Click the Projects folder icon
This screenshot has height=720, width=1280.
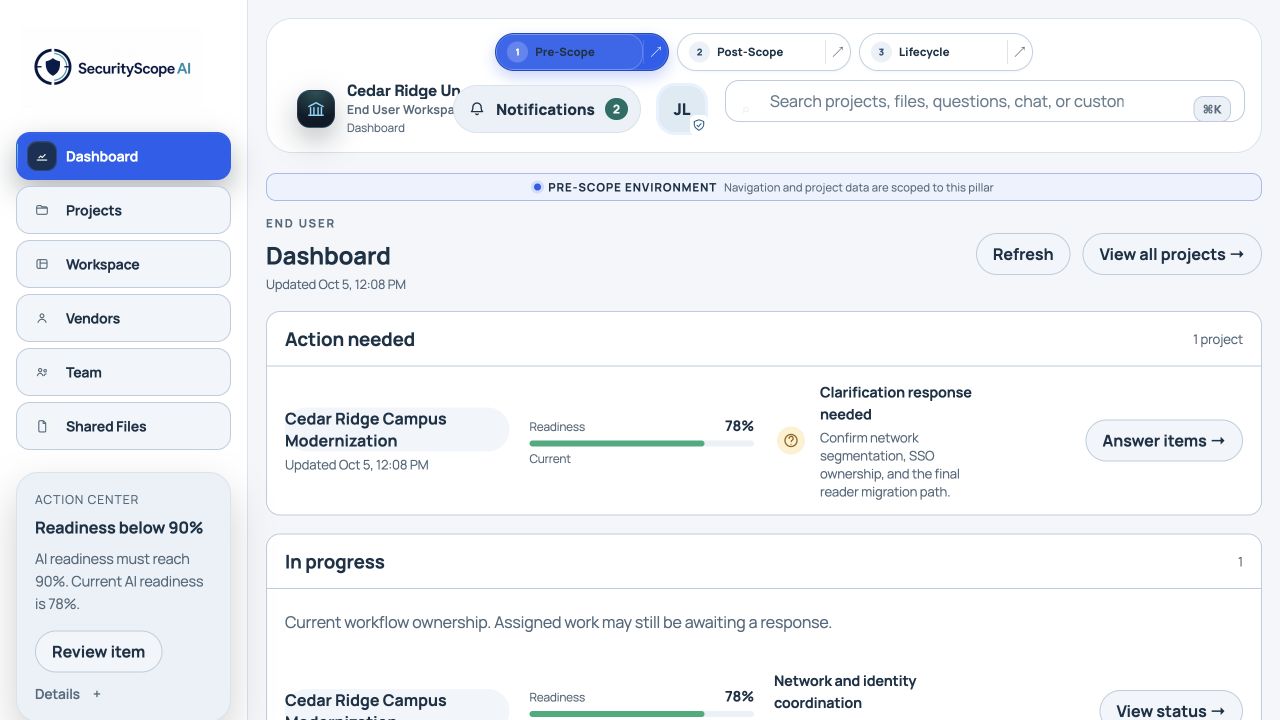42,210
